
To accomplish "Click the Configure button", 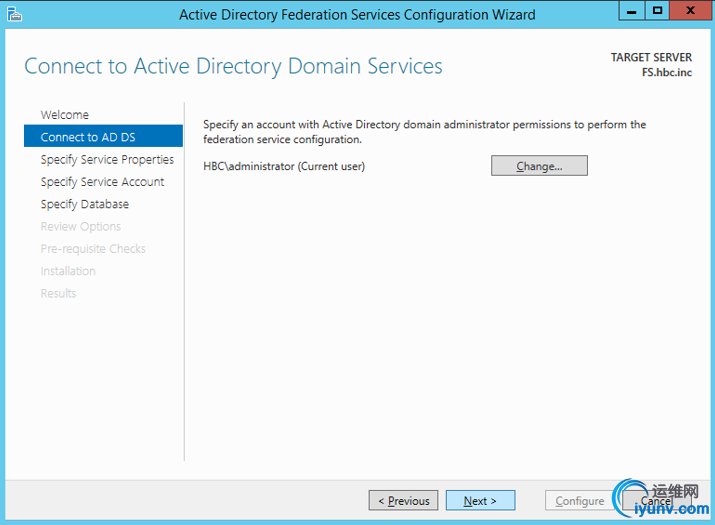I will pos(579,500).
